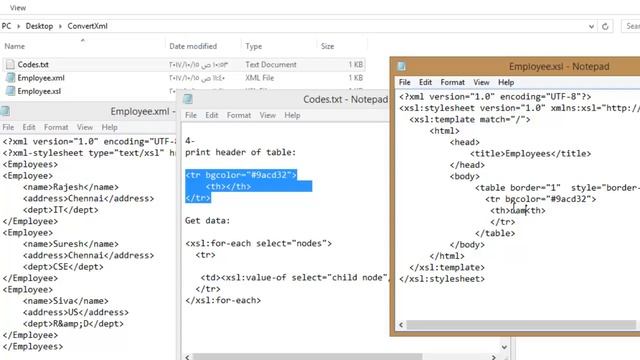Screen dimensions: 640x360
Task: Open View menu in Employee.xsl Notepad
Action: click(481, 82)
